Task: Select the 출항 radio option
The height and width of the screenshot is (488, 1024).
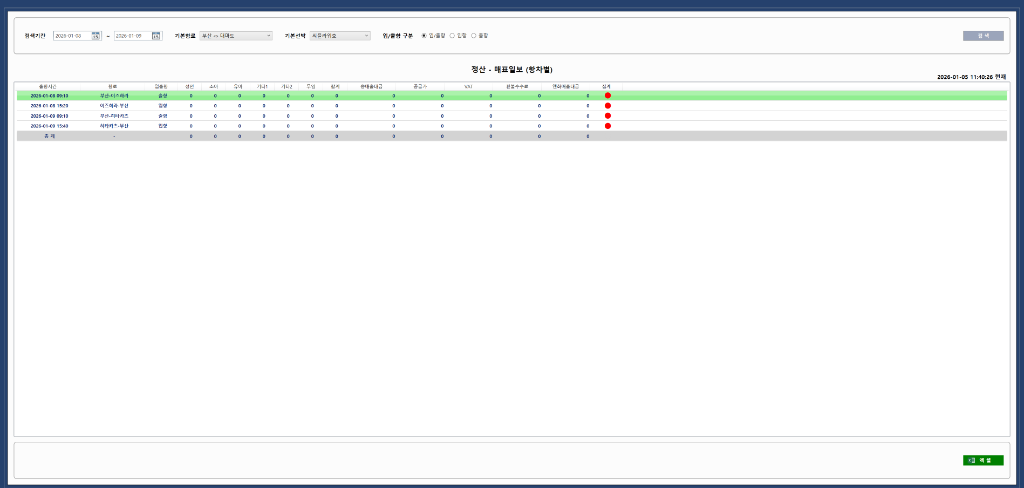Action: coord(474,35)
